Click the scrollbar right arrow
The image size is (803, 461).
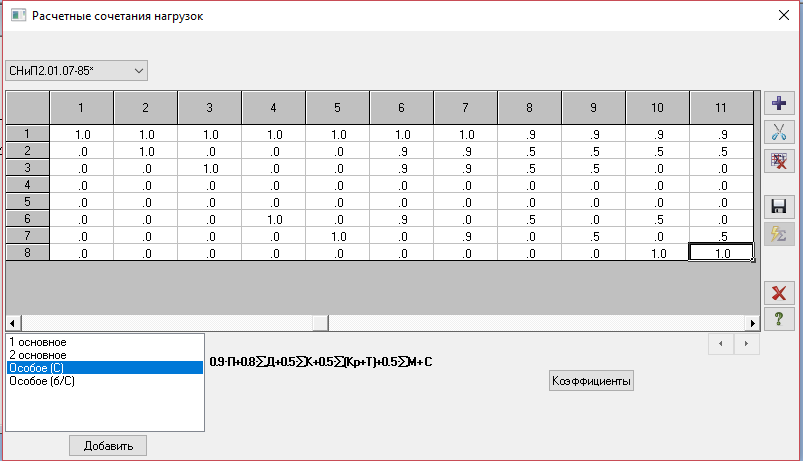click(x=752, y=323)
